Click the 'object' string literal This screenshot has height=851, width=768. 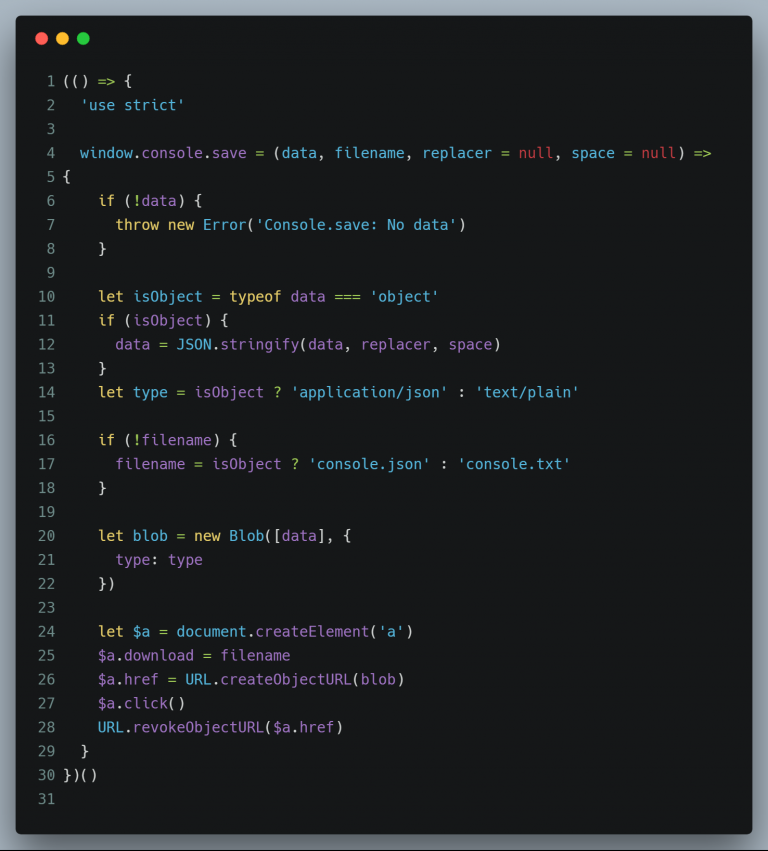[404, 297]
